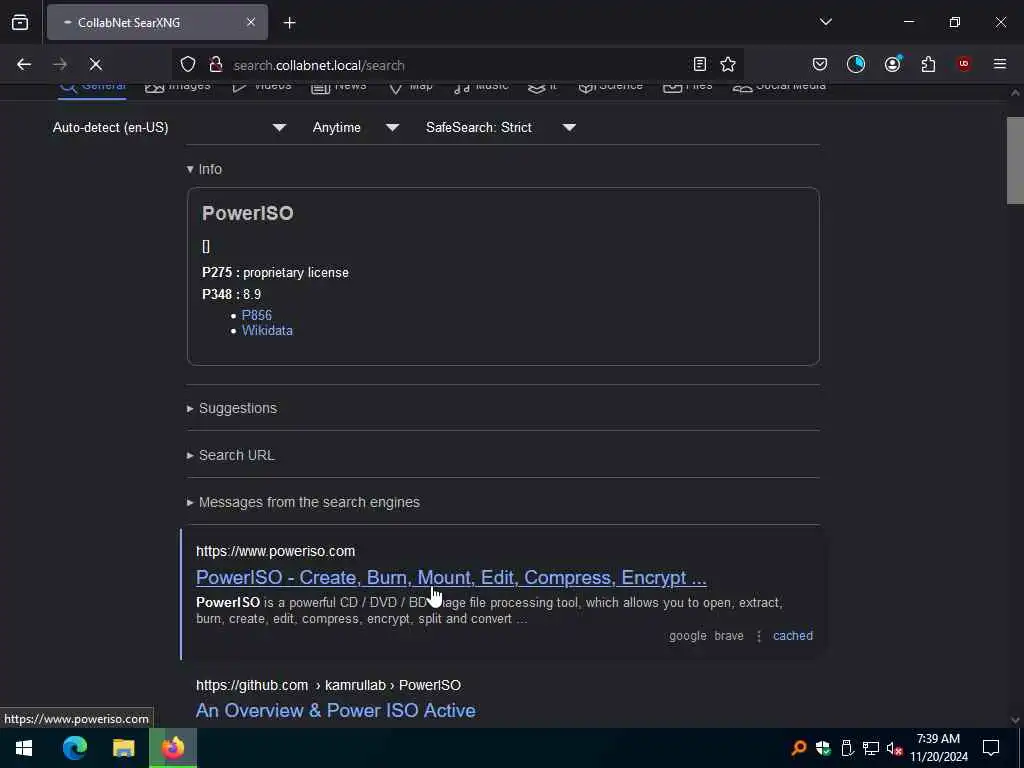Open PowerISO - Create, Burn, Mount result
The image size is (1024, 768).
pyautogui.click(x=451, y=577)
